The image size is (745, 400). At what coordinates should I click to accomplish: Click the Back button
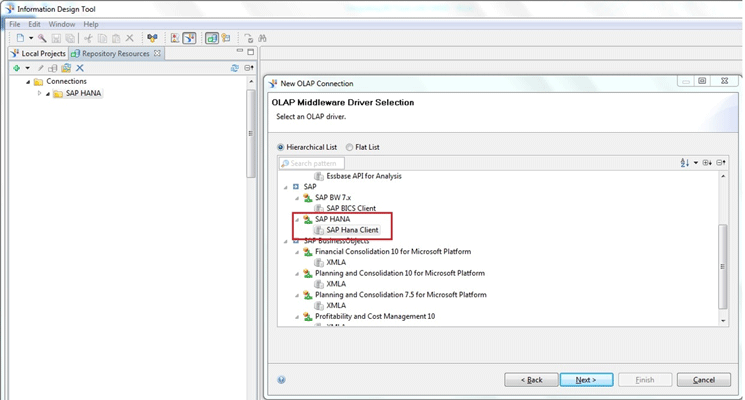click(x=531, y=380)
